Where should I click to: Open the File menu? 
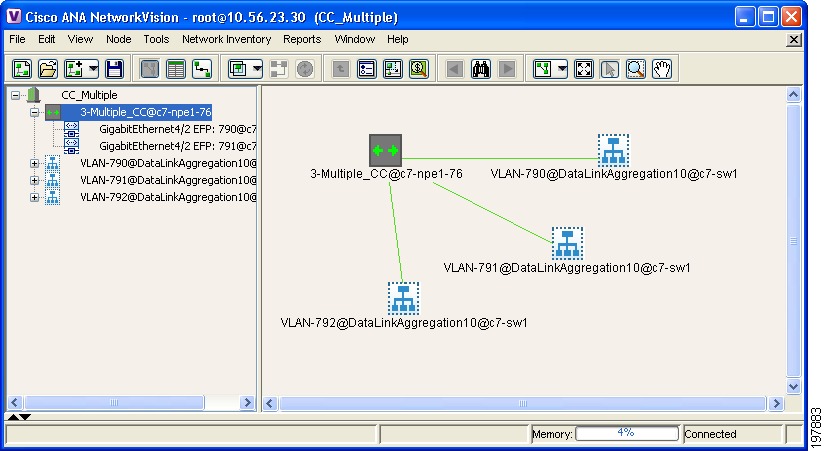[17, 39]
